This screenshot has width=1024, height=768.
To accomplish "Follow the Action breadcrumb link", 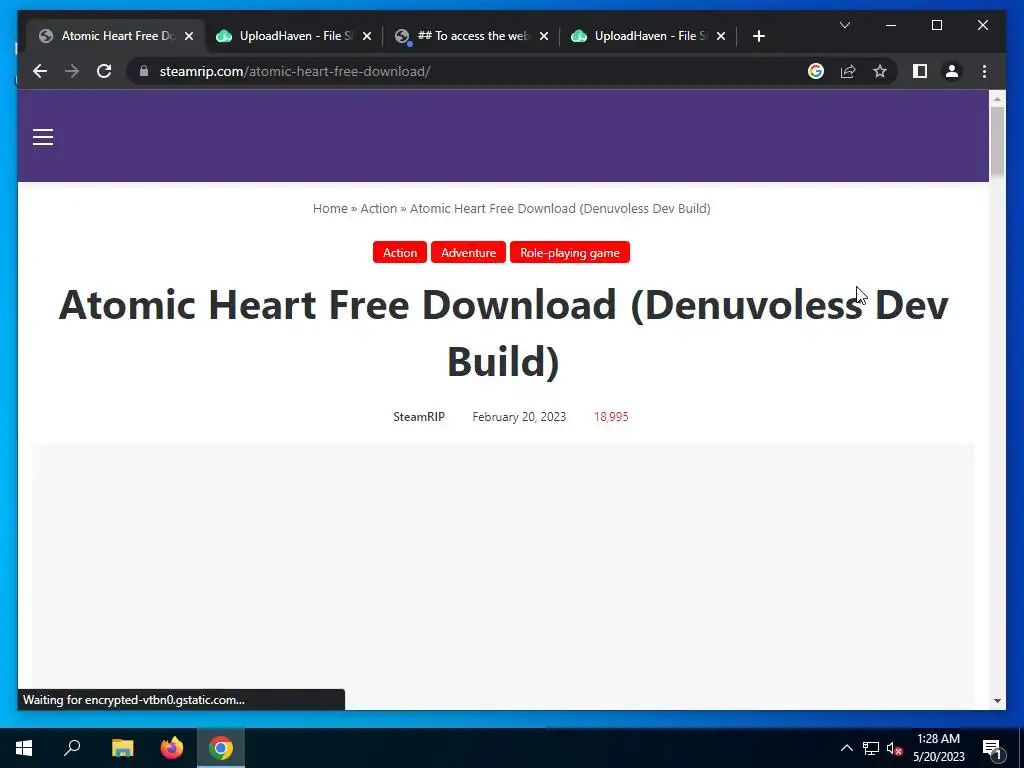I will [378, 208].
